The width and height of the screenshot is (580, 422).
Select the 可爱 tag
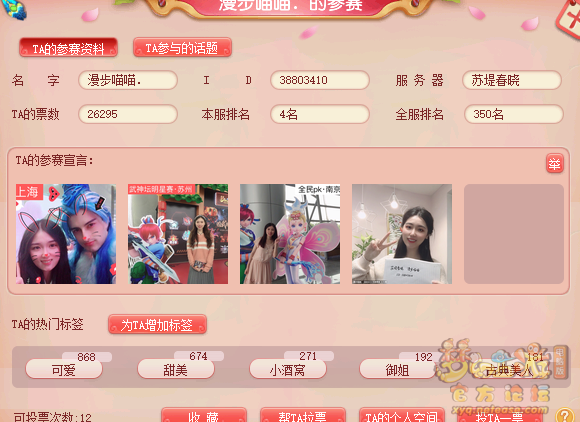(64, 369)
